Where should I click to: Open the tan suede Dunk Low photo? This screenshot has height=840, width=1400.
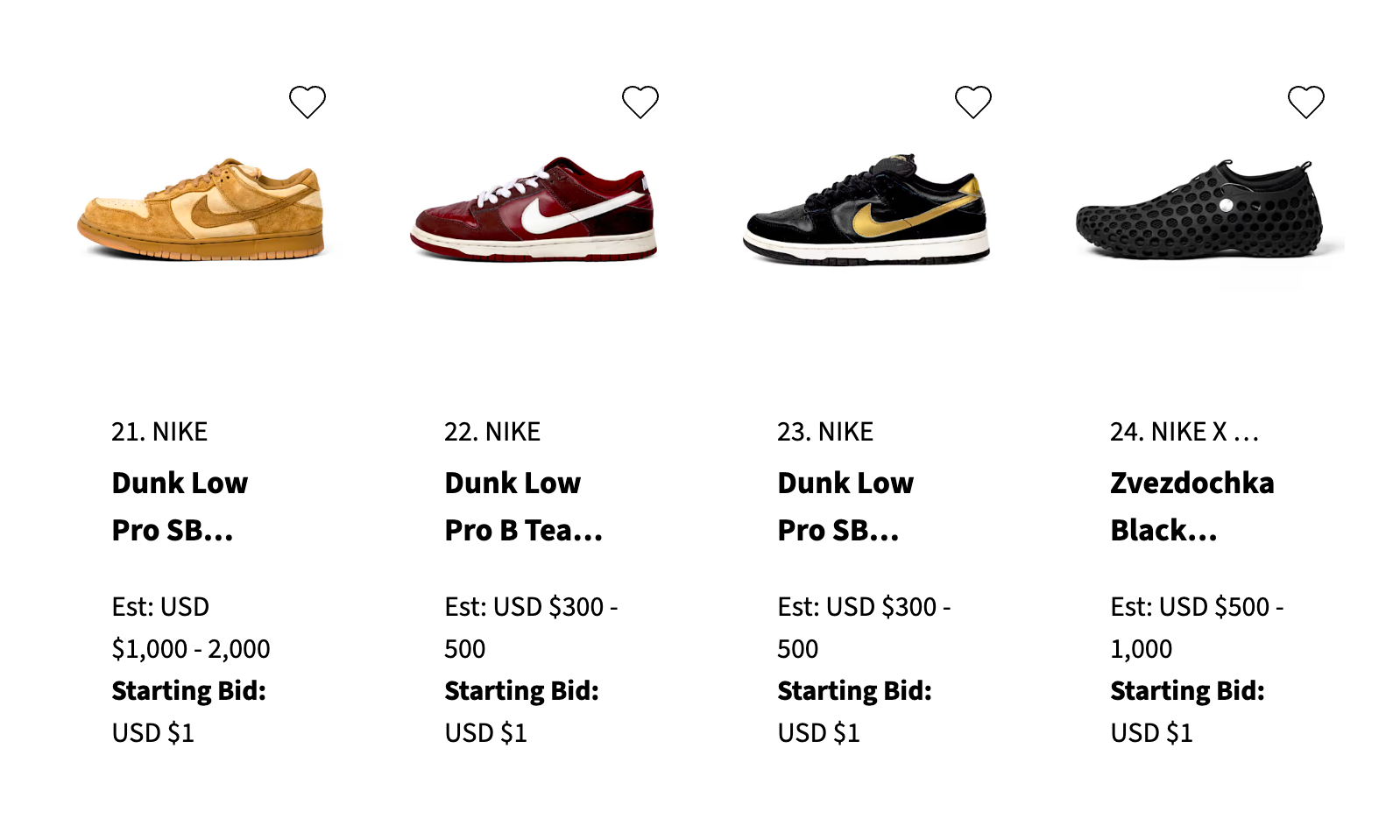pyautogui.click(x=201, y=211)
